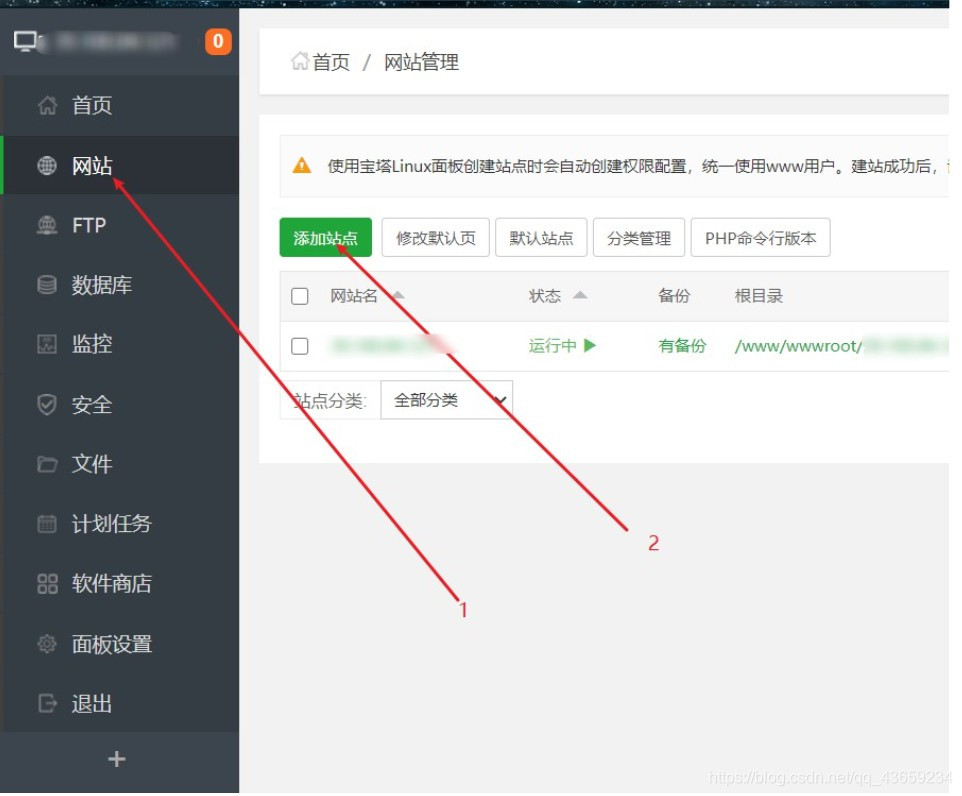Click the 有备份 backup link
Viewport: 962px width, 796px height.
point(682,346)
